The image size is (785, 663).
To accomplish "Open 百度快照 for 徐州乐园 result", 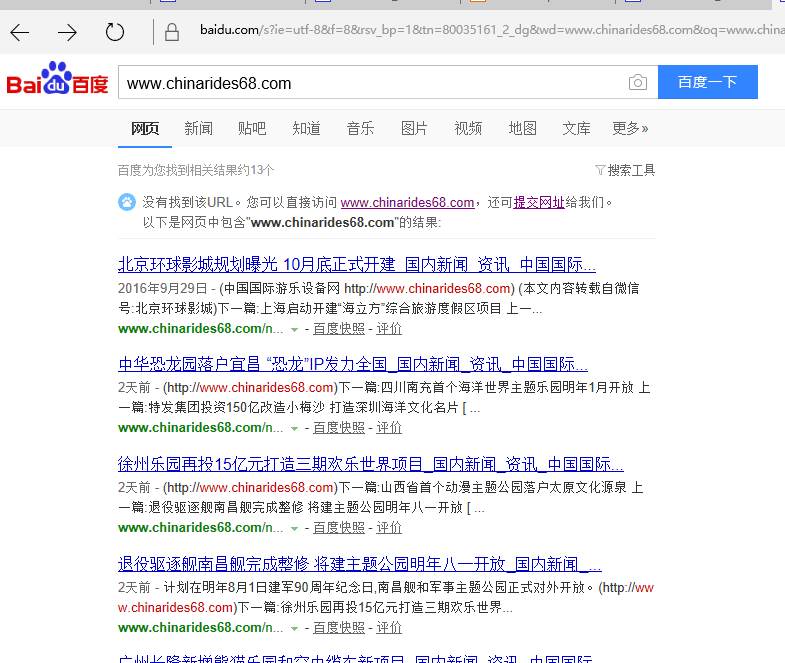I will coord(338,528).
